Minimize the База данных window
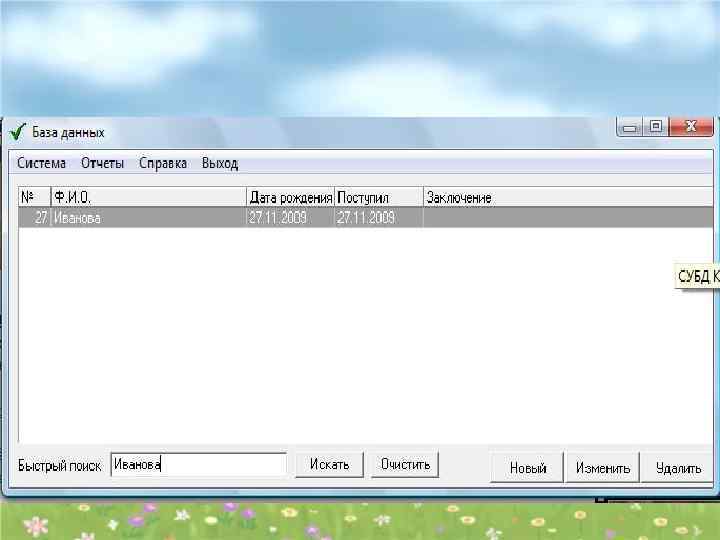720x540 pixels. [630, 127]
